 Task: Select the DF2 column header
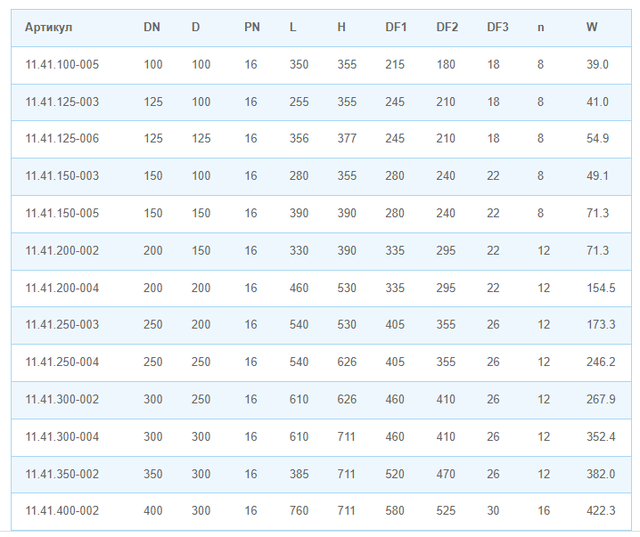tap(447, 27)
